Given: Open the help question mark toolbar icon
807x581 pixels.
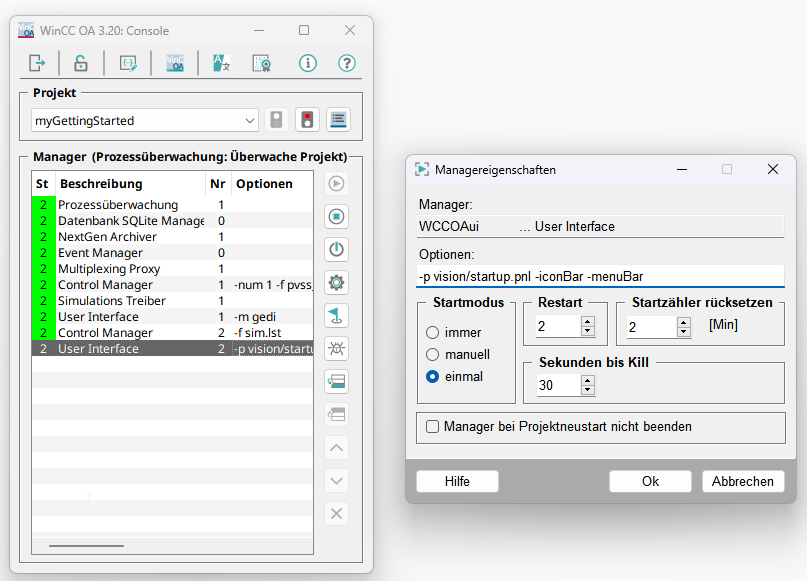Looking at the screenshot, I should 347,63.
